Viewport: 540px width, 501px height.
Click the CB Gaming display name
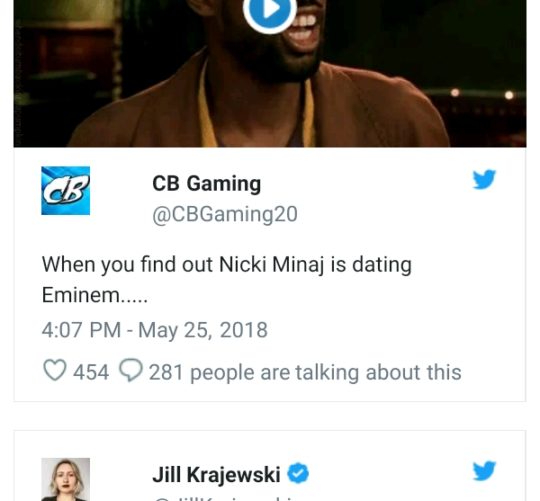(x=206, y=183)
